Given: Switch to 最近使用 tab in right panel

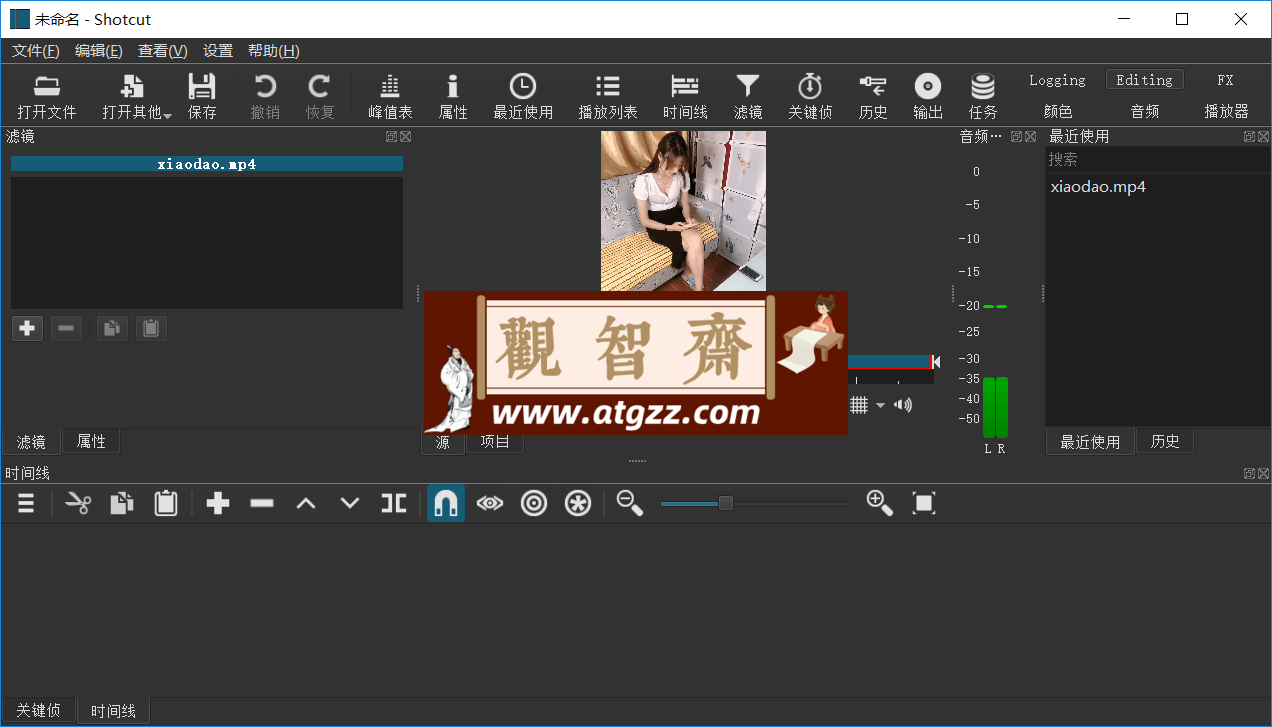Looking at the screenshot, I should 1090,441.
